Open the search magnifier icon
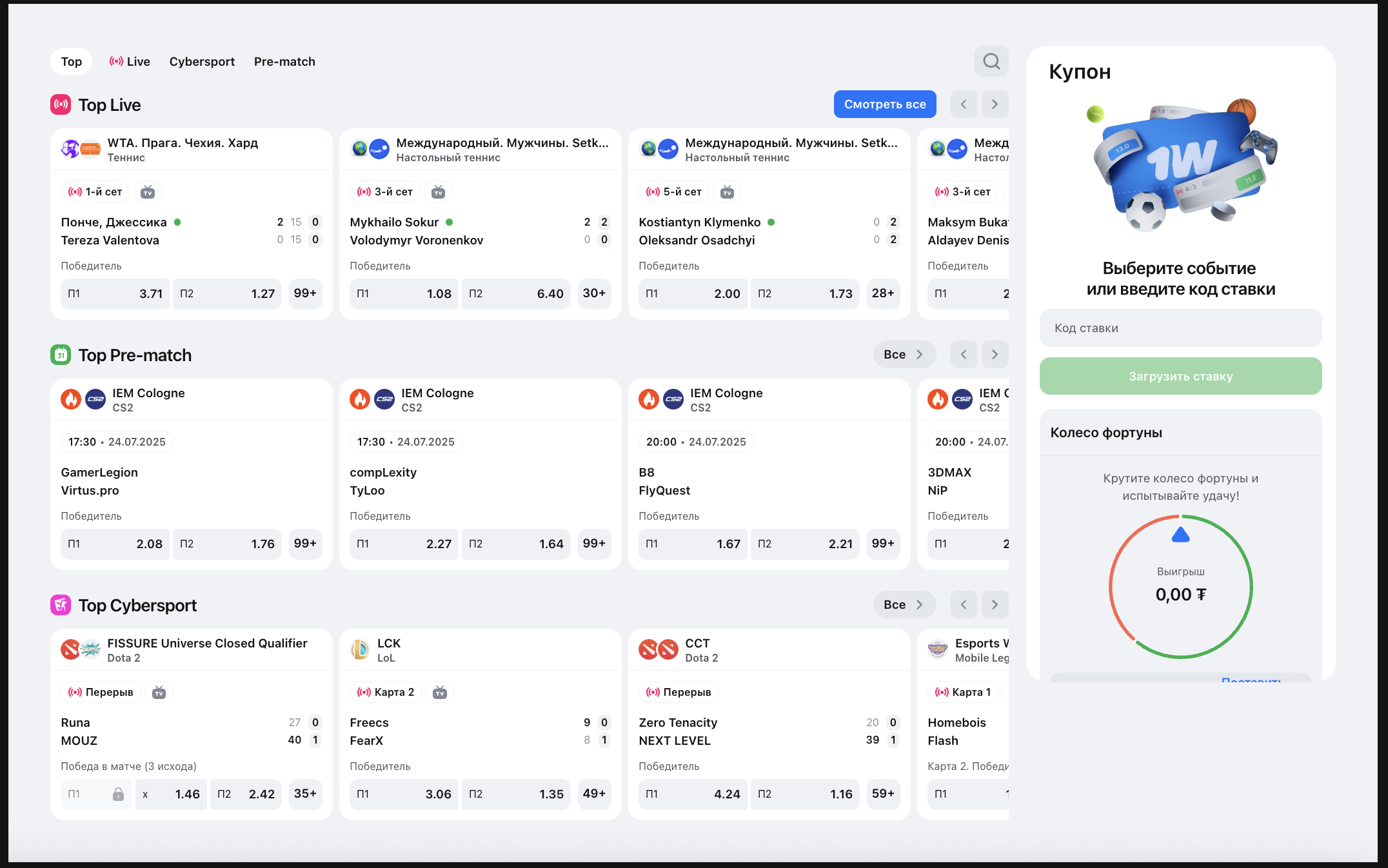The image size is (1388, 868). coord(991,61)
